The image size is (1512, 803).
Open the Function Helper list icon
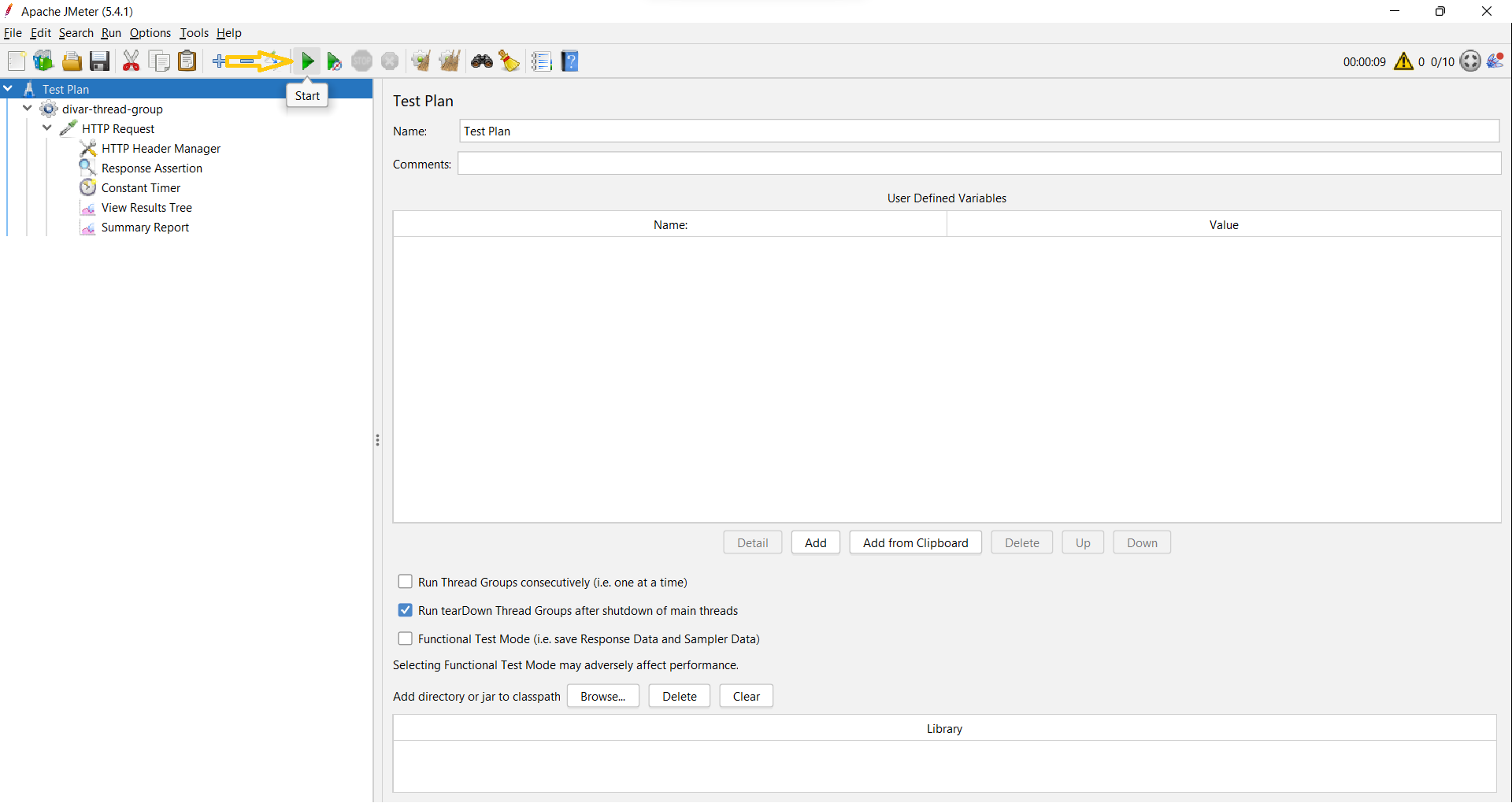click(541, 61)
